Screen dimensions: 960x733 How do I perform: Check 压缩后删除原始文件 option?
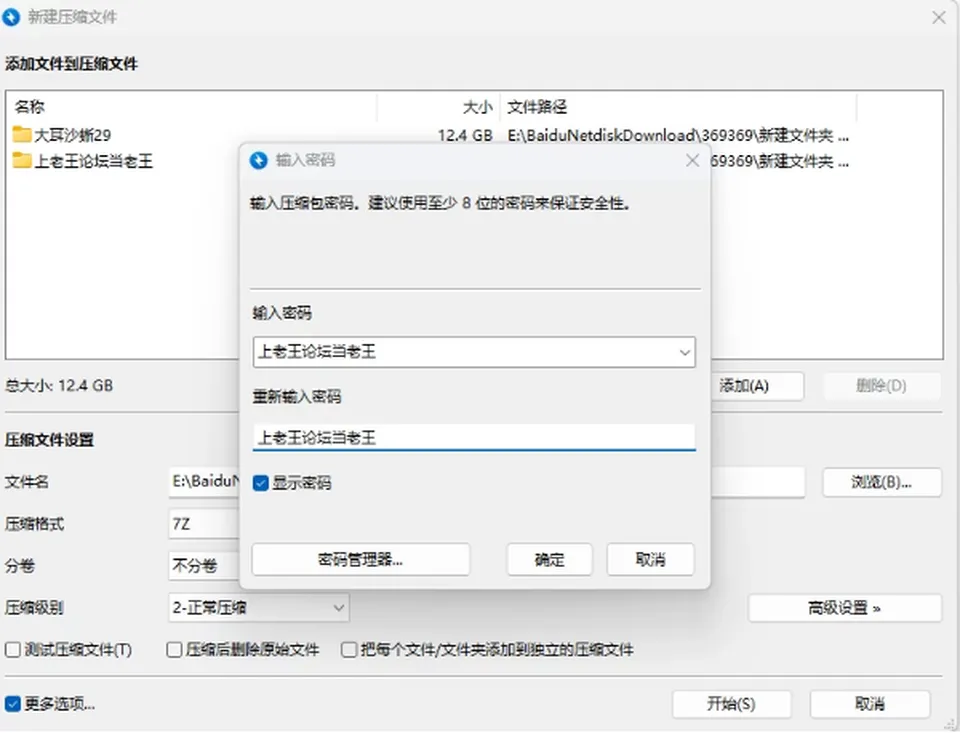174,649
